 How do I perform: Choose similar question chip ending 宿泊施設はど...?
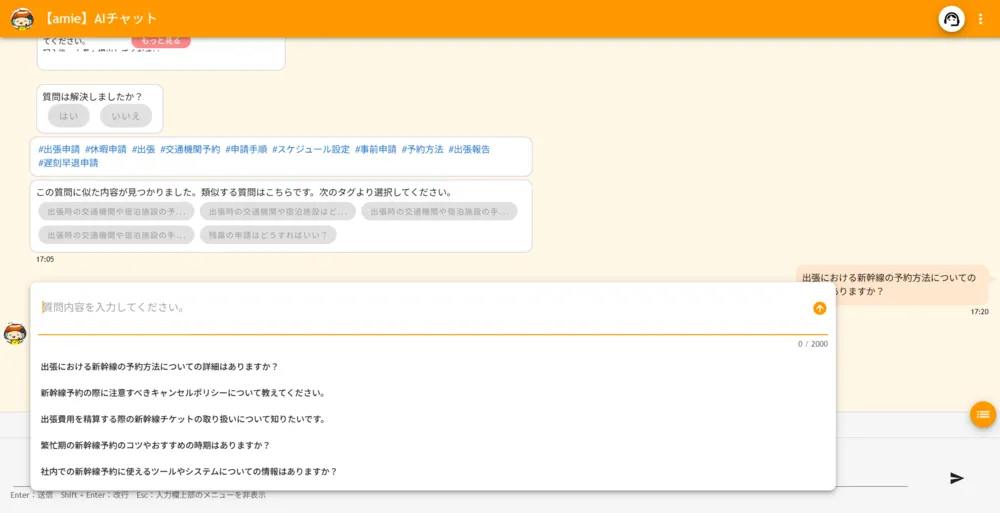pos(277,211)
